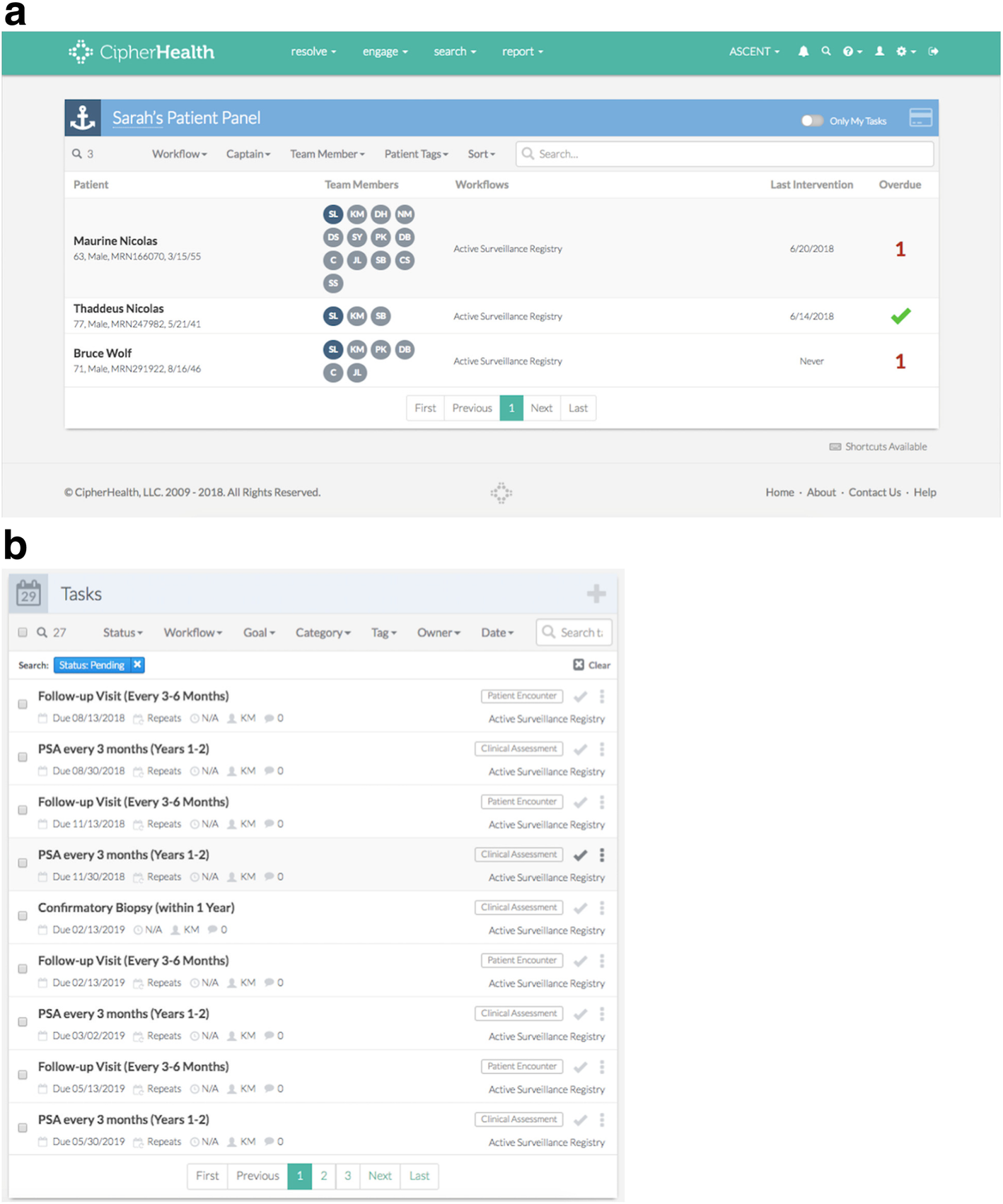
Task: Open the search menu in navbar
Action: coord(455,52)
